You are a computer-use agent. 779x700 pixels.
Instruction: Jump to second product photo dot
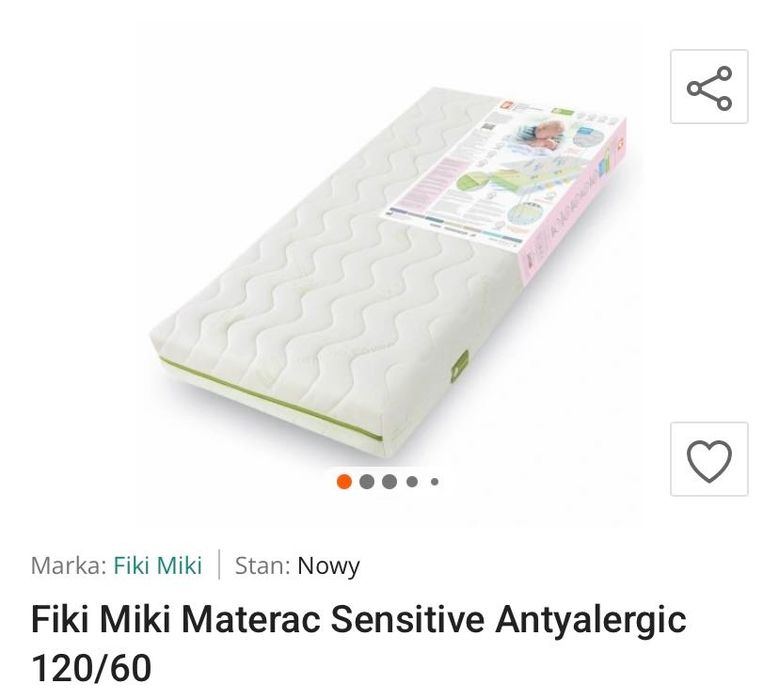point(367,481)
